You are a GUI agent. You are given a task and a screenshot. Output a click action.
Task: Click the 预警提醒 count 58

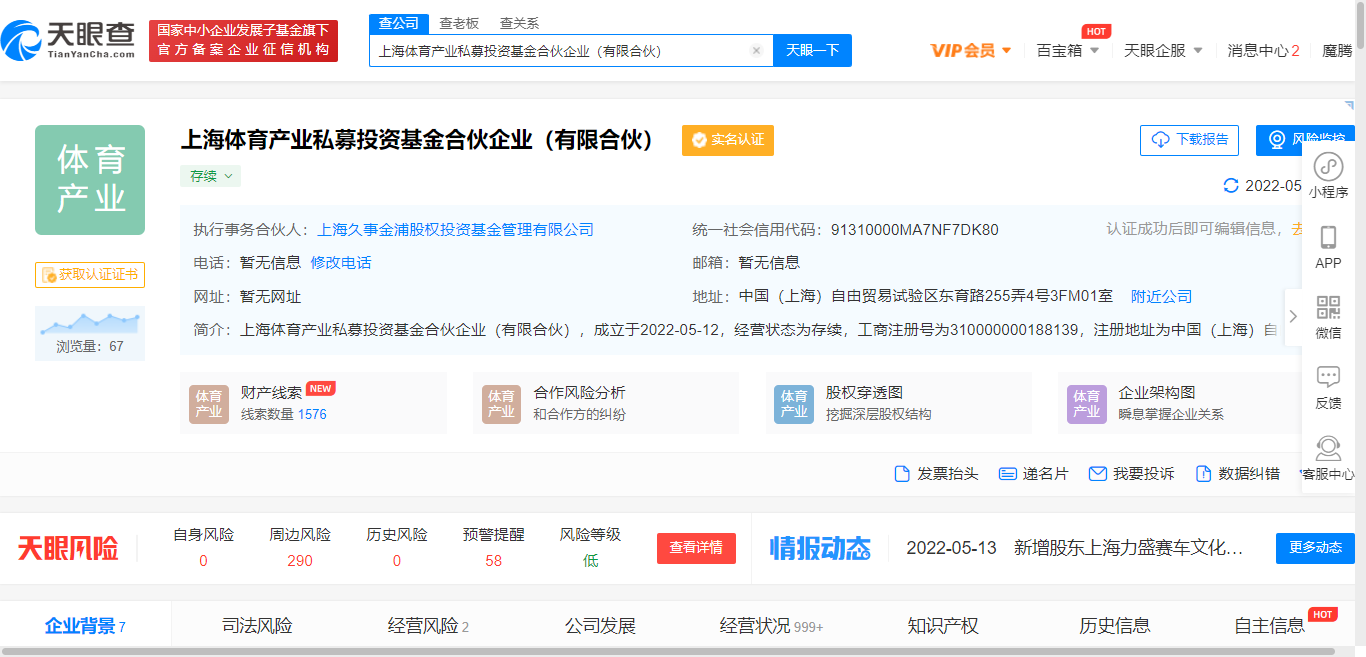[x=493, y=561]
